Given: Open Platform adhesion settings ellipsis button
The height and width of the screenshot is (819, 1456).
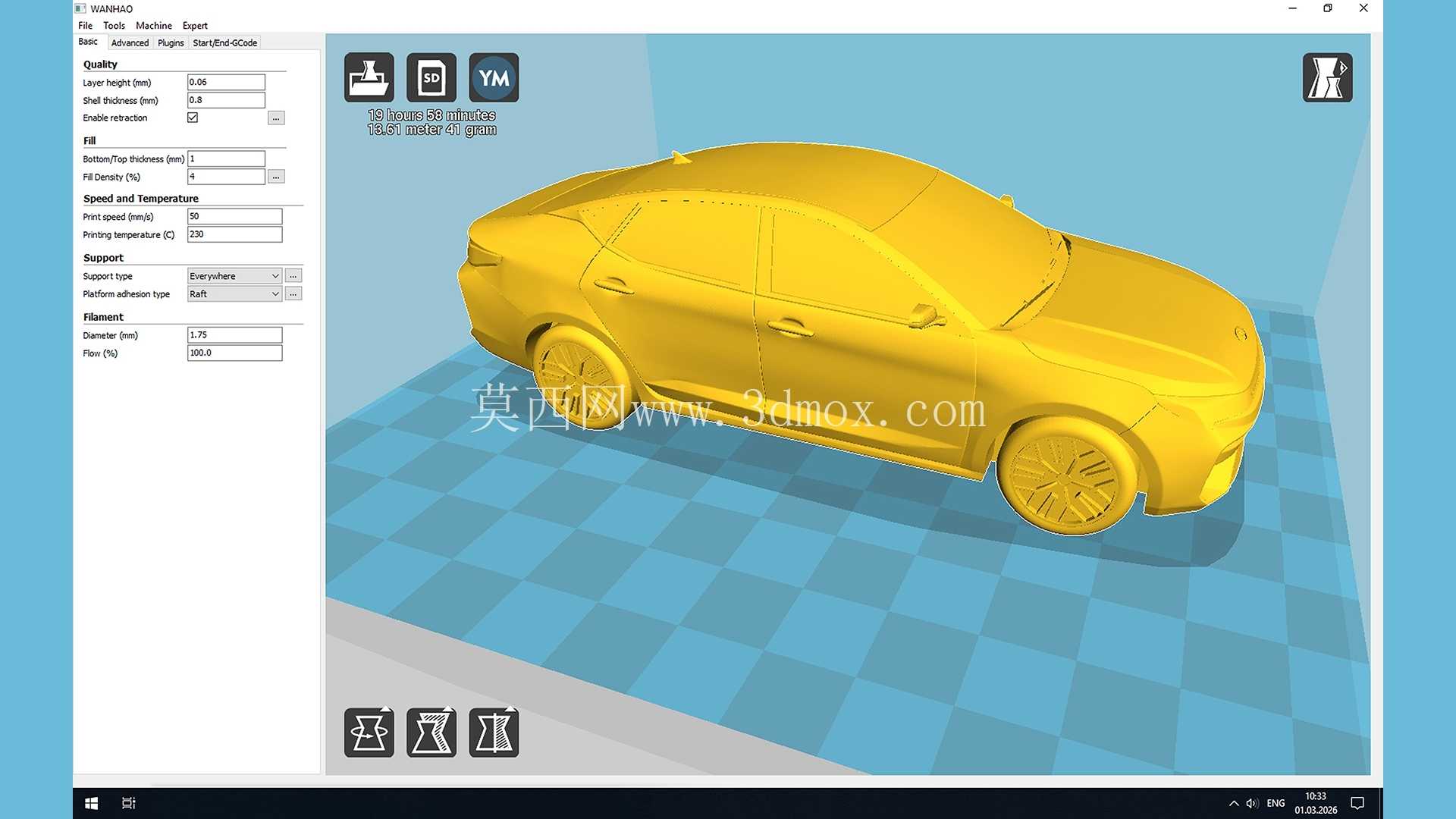Looking at the screenshot, I should tap(293, 294).
